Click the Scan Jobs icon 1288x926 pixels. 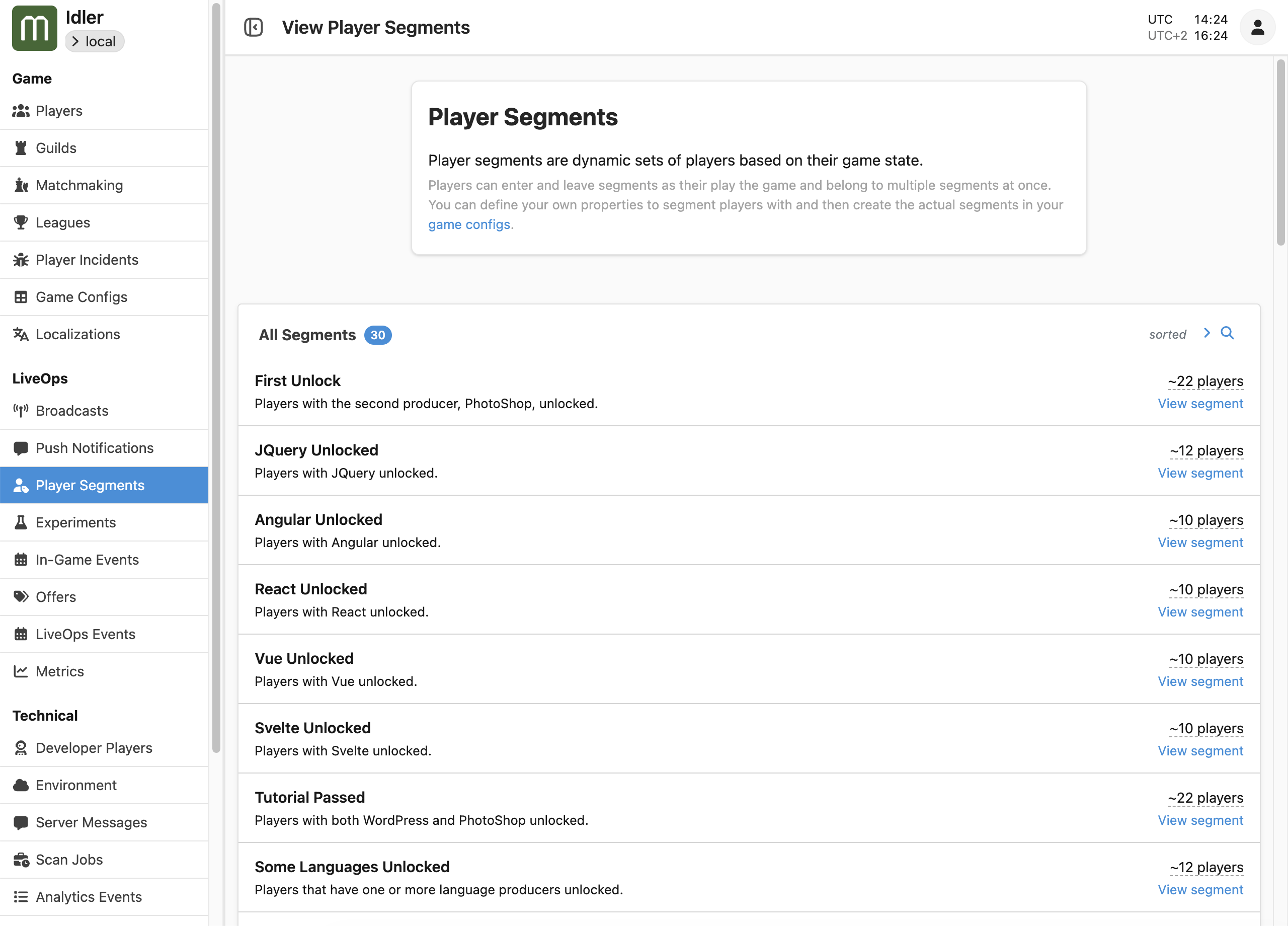pyautogui.click(x=21, y=860)
